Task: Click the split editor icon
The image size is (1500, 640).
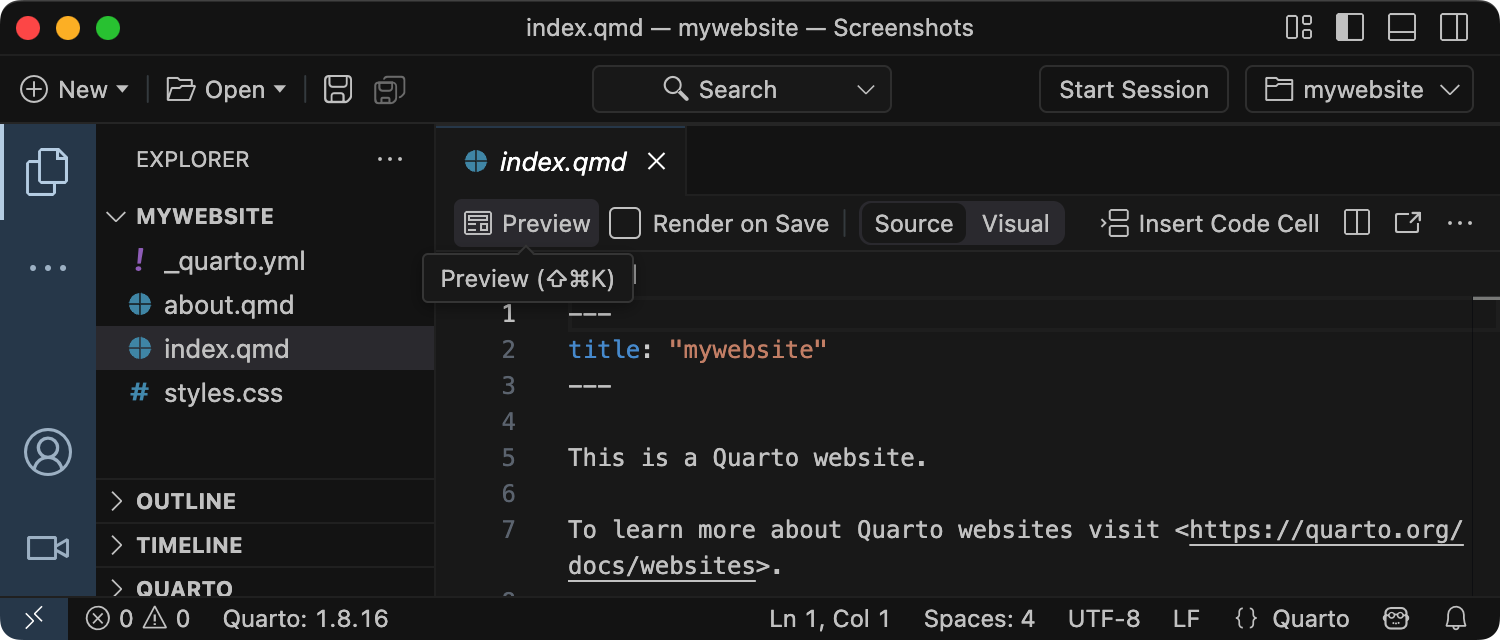Action: tap(1356, 223)
